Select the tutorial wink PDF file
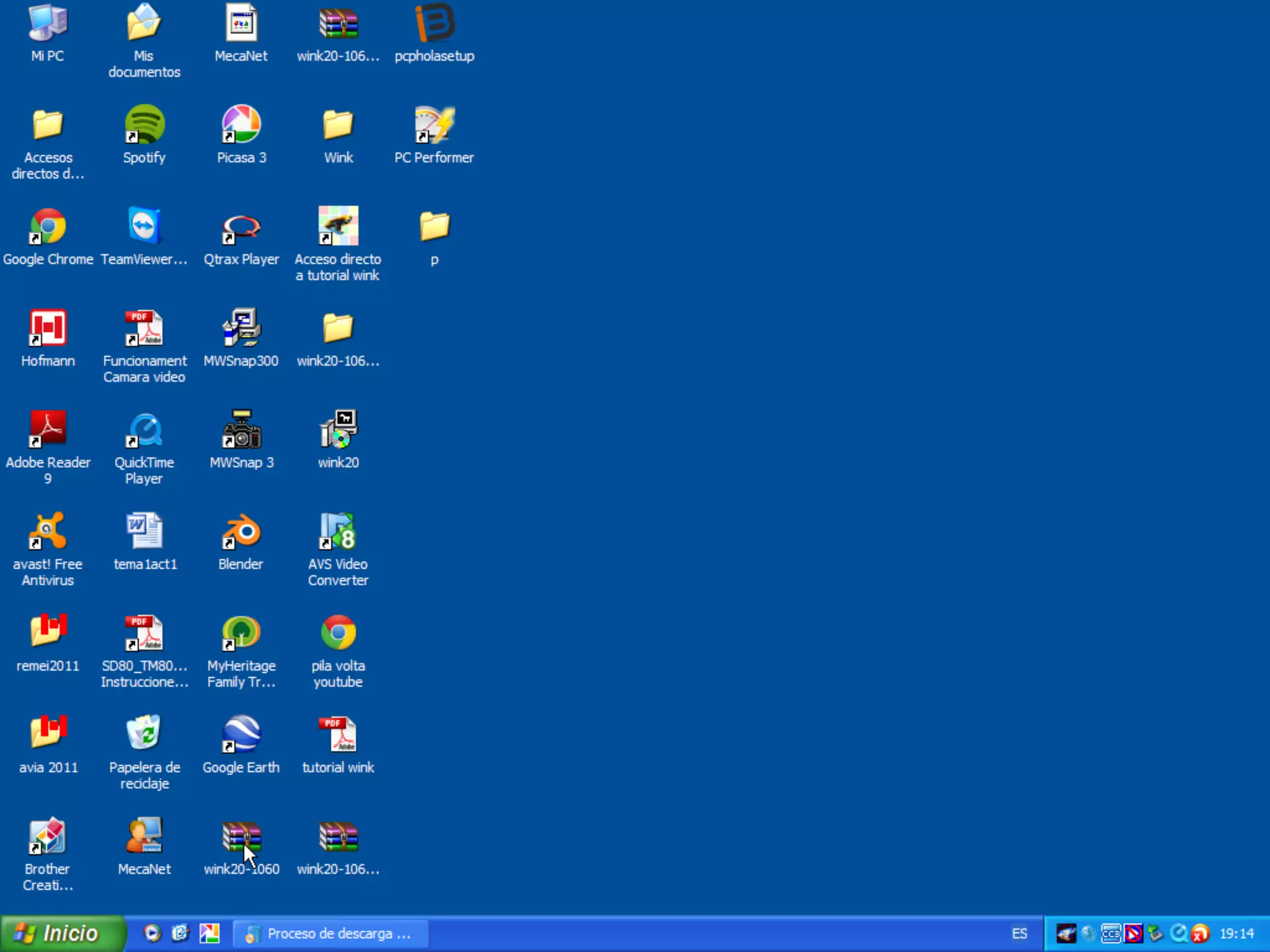The image size is (1270, 952). coord(338,734)
